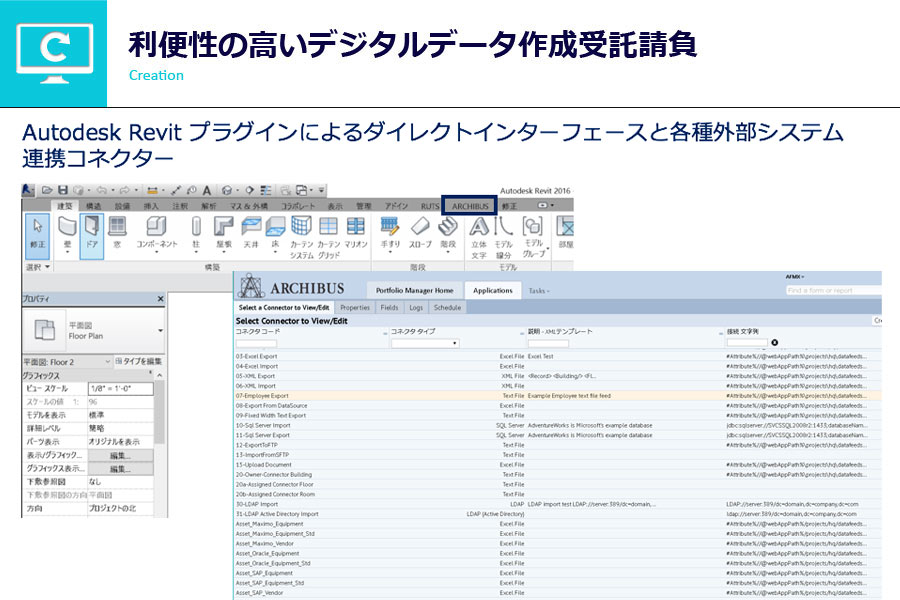This screenshot has height=600, width=900.
Task: Select the マリオン (Mullion) tool
Action: click(x=356, y=233)
